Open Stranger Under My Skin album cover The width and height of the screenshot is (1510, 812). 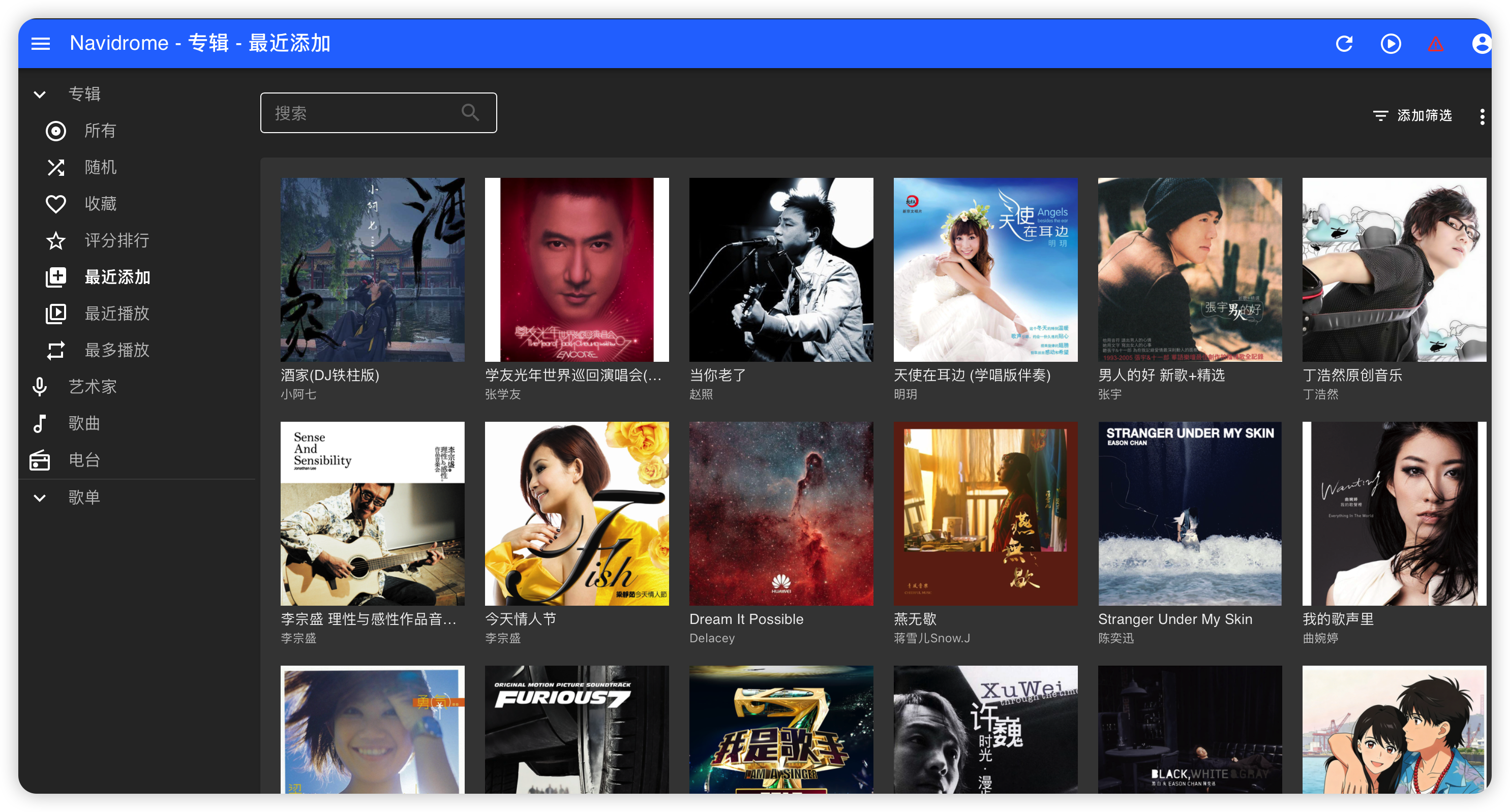1190,513
